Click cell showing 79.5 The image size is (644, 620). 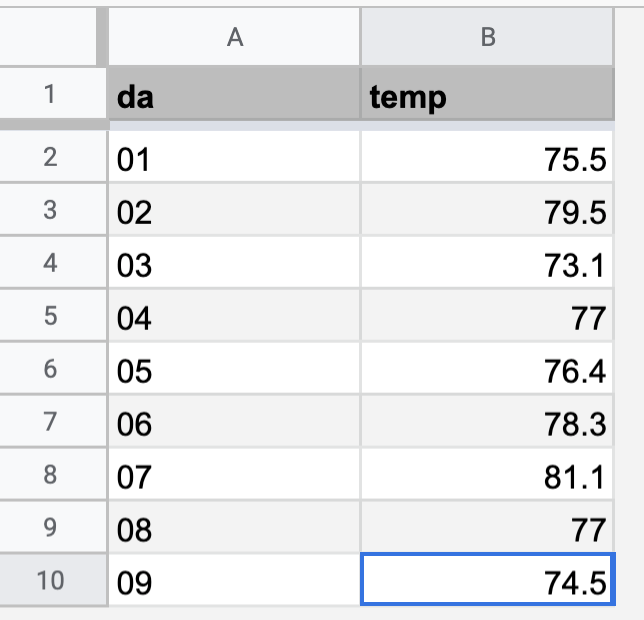(x=487, y=211)
